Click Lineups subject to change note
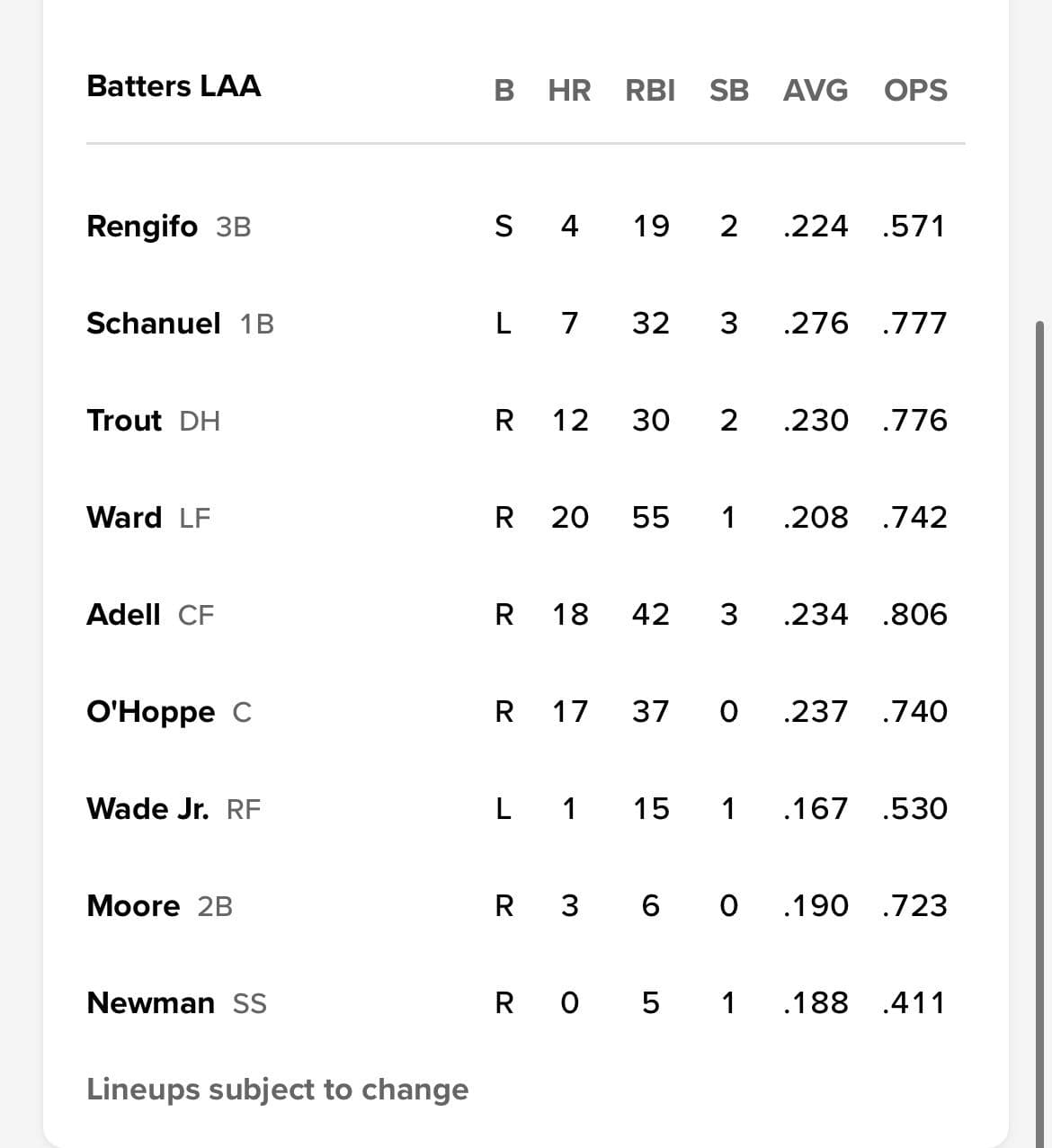This screenshot has height=1148, width=1052. [277, 1090]
